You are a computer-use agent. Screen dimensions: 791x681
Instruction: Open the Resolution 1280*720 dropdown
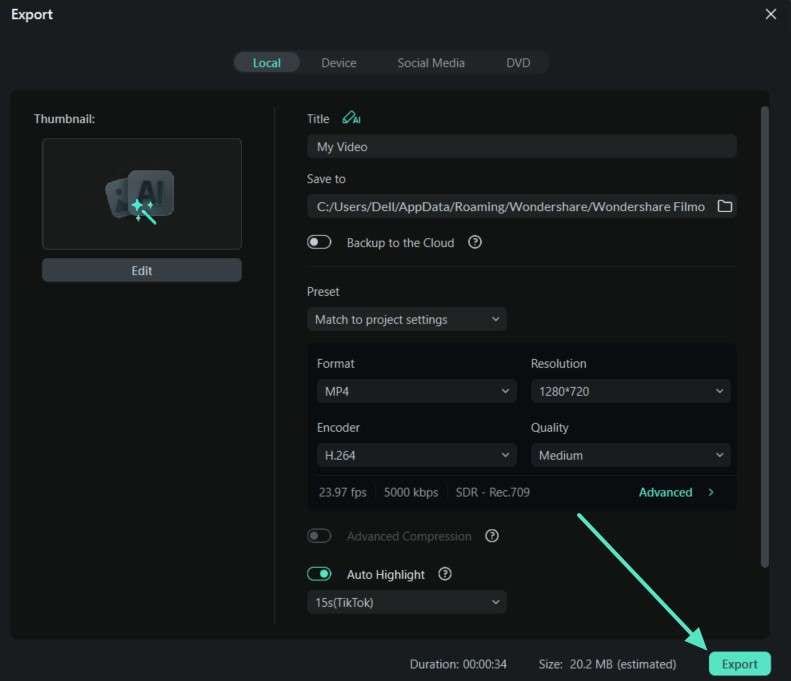coord(630,391)
